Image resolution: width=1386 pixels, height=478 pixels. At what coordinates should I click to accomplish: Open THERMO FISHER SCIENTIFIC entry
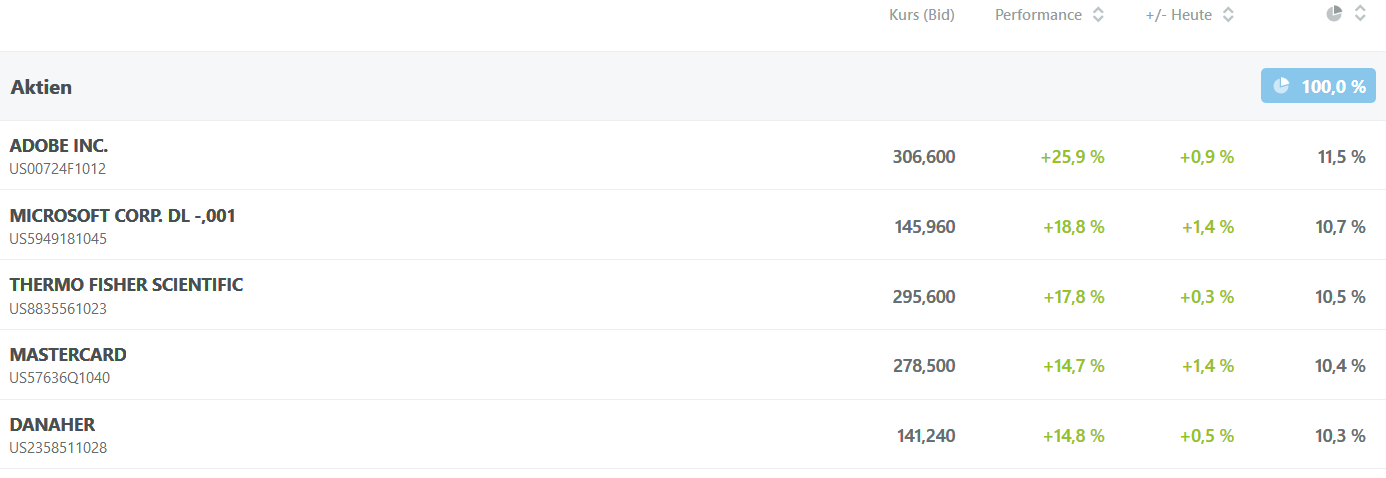pos(126,285)
